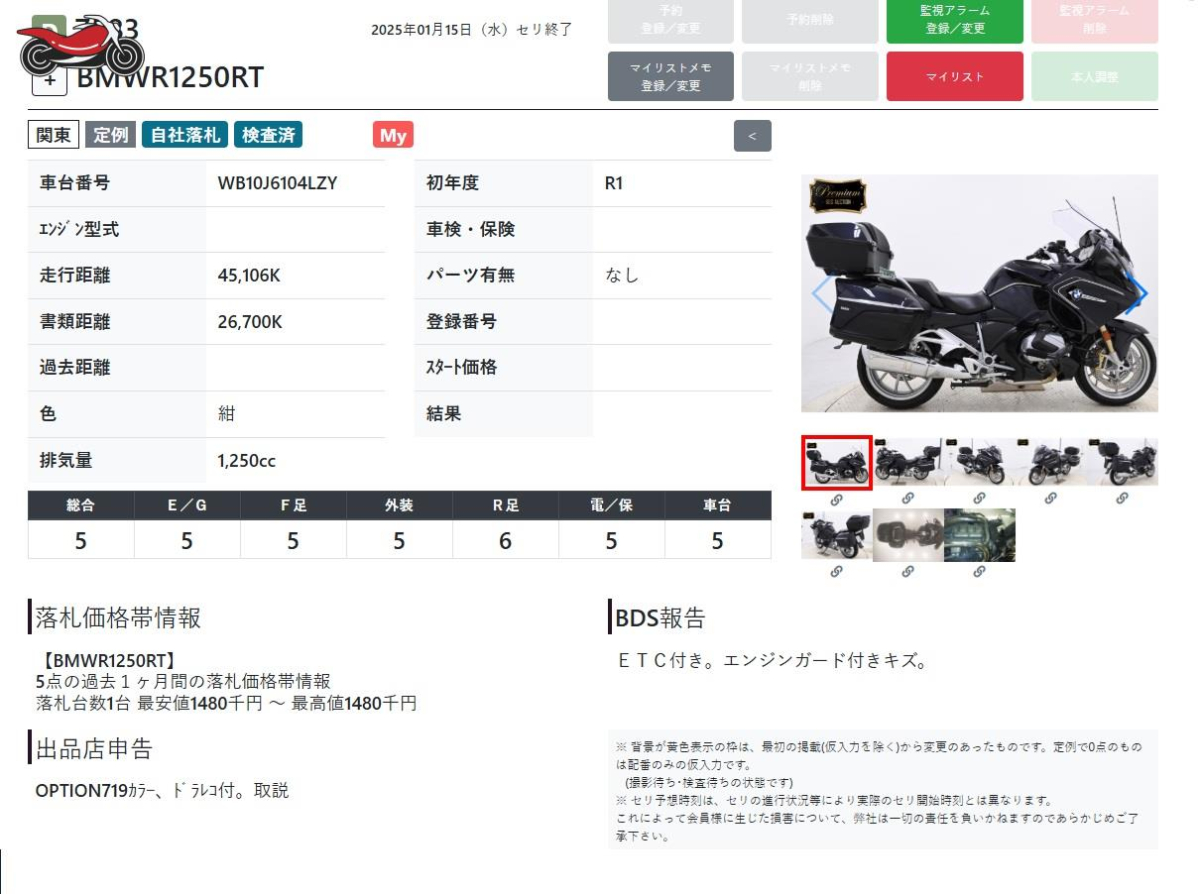
Task: Click the BDS報告 section heading
Action: click(x=660, y=618)
